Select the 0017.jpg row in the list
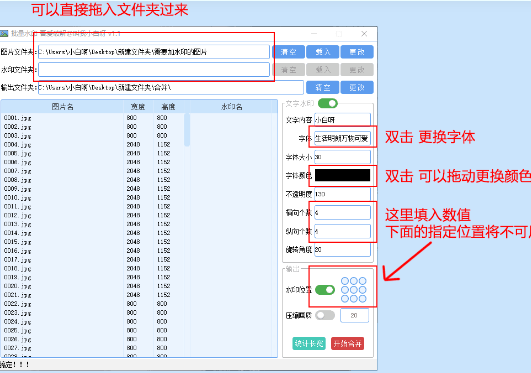Image resolution: width=531 pixels, height=373 pixels. click(93, 260)
